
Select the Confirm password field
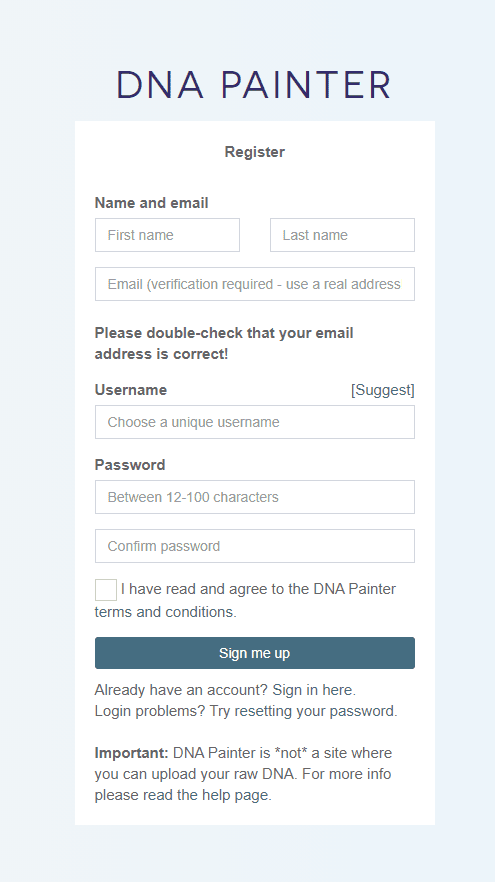tap(255, 546)
